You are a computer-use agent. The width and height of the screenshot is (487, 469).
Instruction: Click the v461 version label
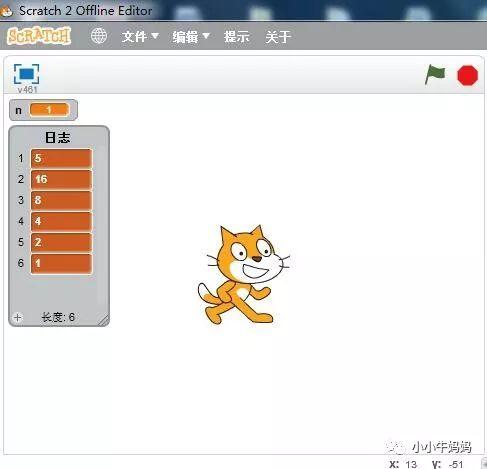[x=27, y=89]
